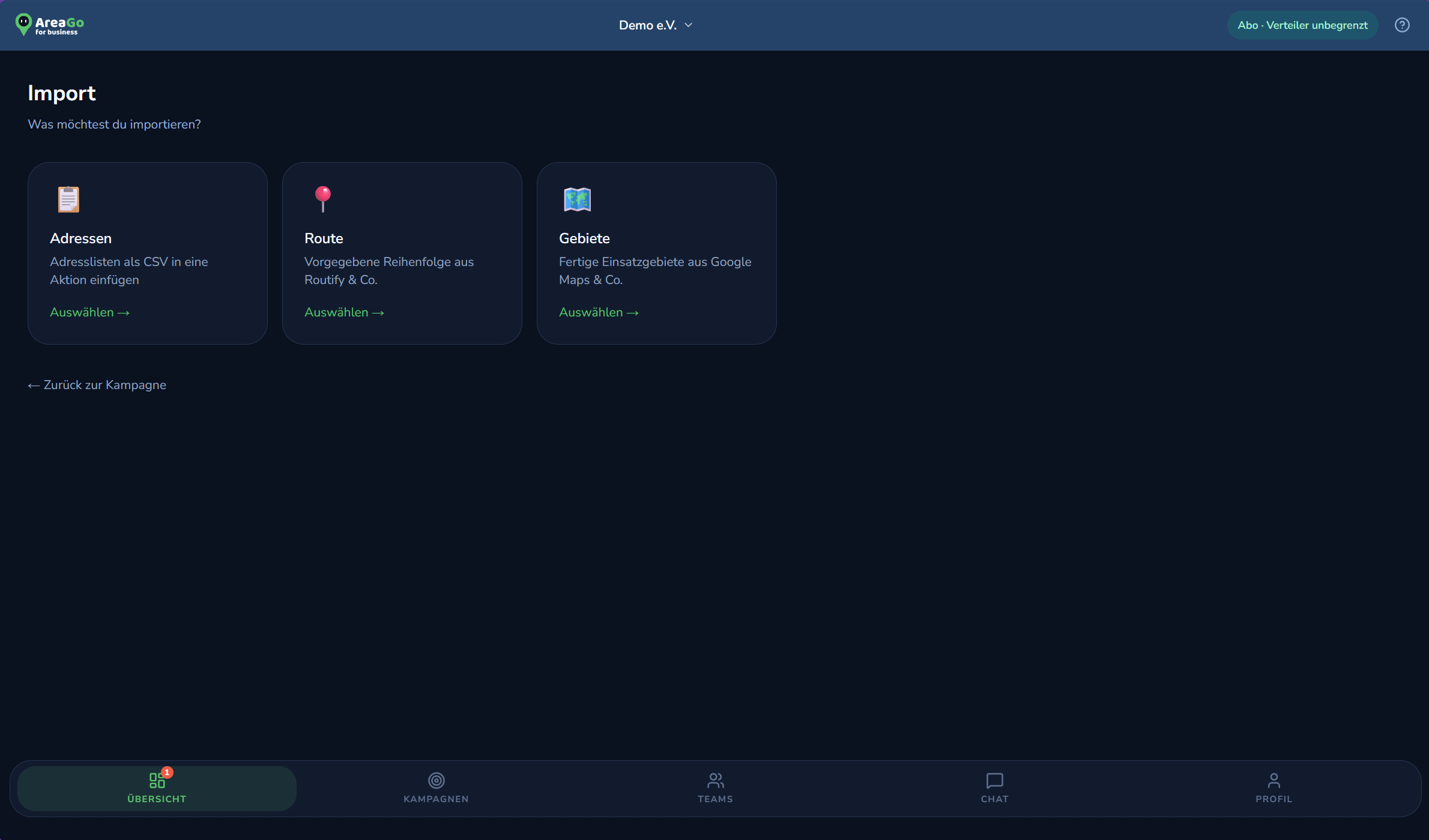
Task: Click Auswählen link under Adressen
Action: 89,312
